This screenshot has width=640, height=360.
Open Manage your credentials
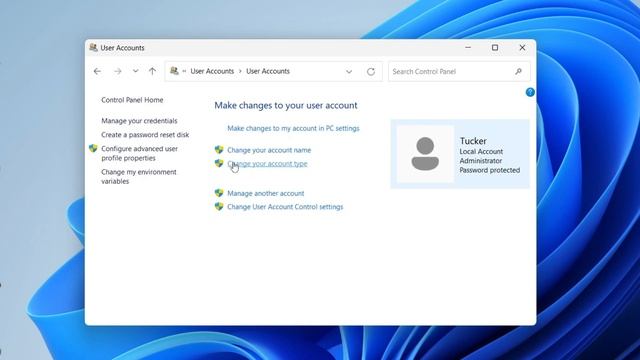(139, 121)
